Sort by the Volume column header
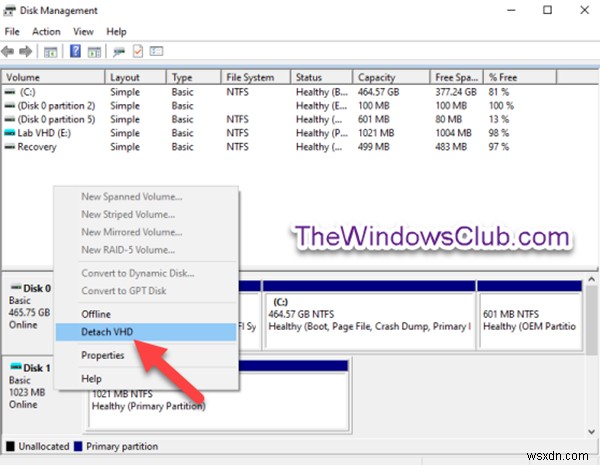This screenshot has width=600, height=466. (x=53, y=77)
